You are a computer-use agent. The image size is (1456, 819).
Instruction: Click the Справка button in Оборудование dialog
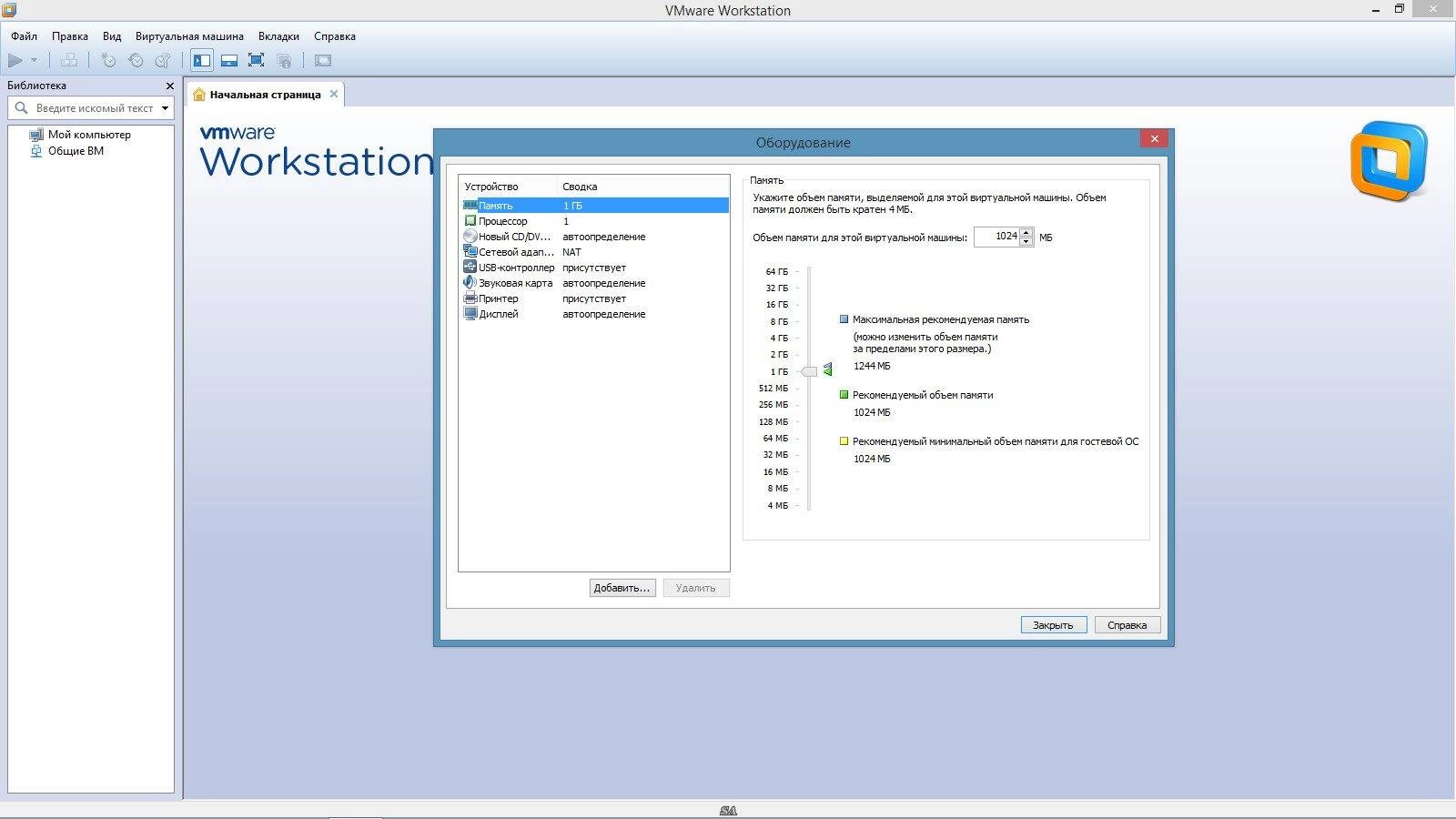pos(1127,625)
